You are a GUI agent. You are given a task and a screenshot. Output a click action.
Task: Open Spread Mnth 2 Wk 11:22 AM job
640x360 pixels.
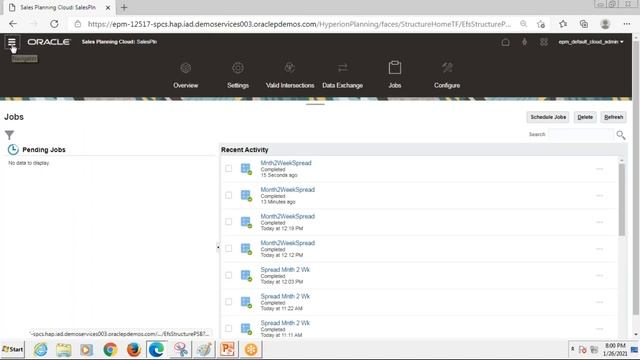[x=285, y=296]
